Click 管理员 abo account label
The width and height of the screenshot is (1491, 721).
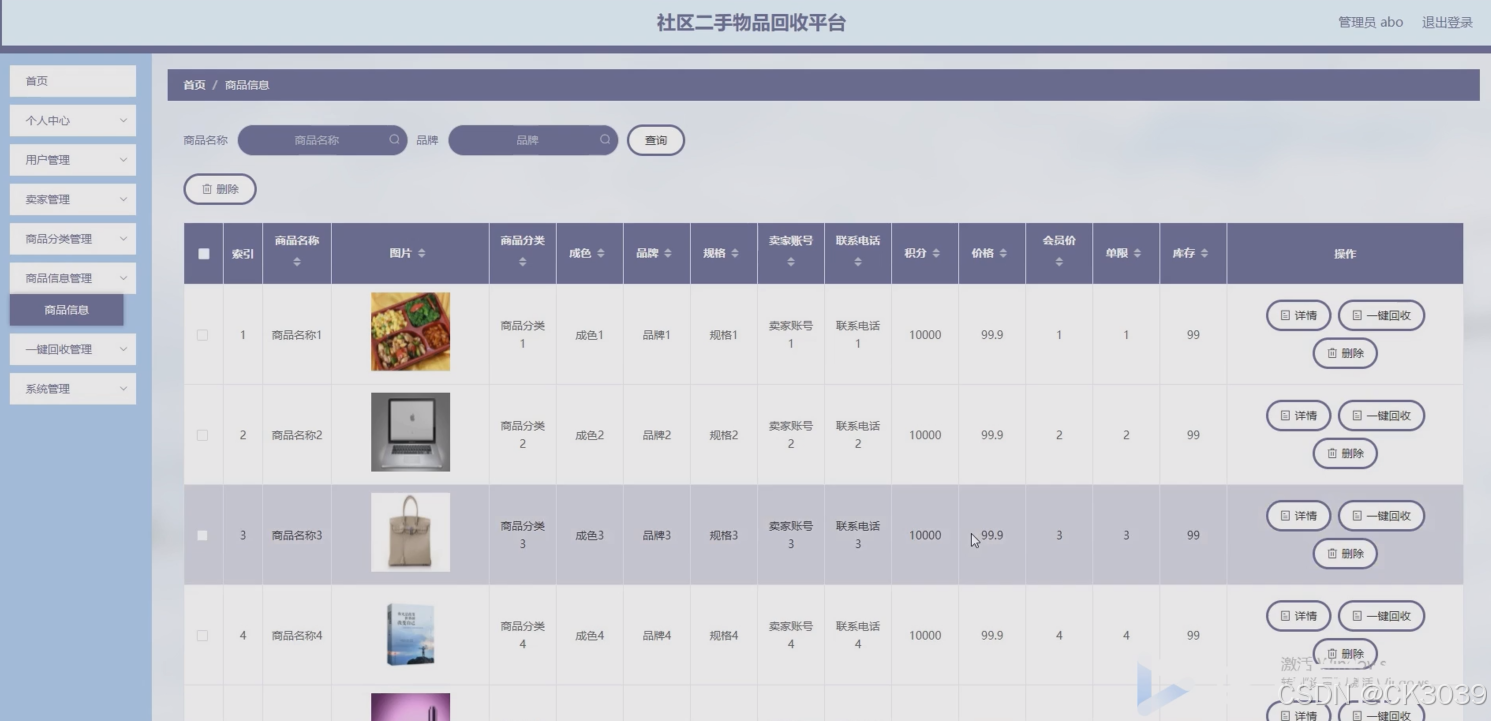pos(1370,22)
